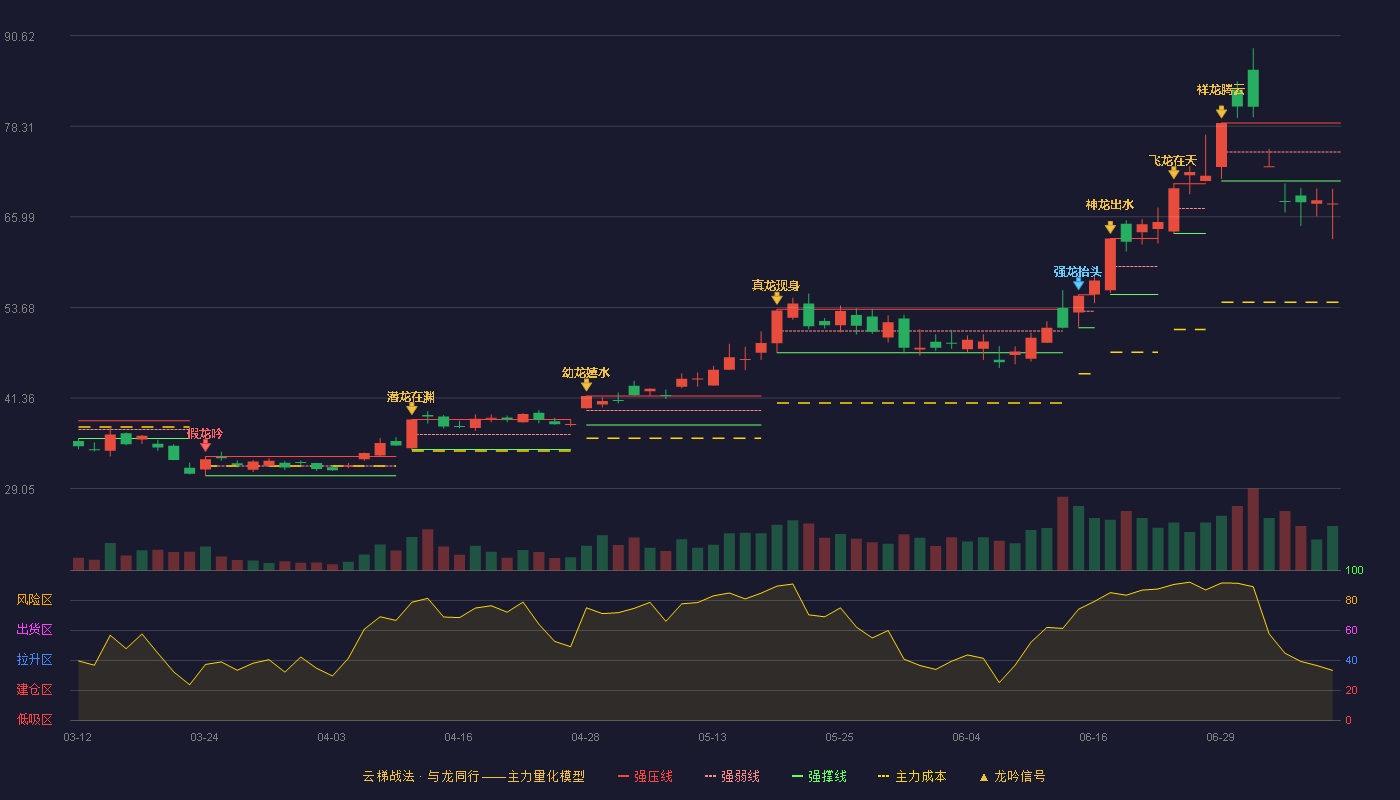Click the 云梯战法 · 与龙同行 title legend
This screenshot has width=1400, height=800.
coord(473,776)
